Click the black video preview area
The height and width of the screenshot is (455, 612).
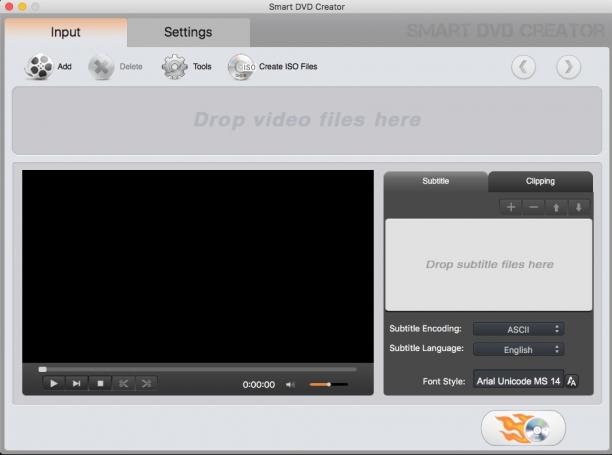[198, 267]
